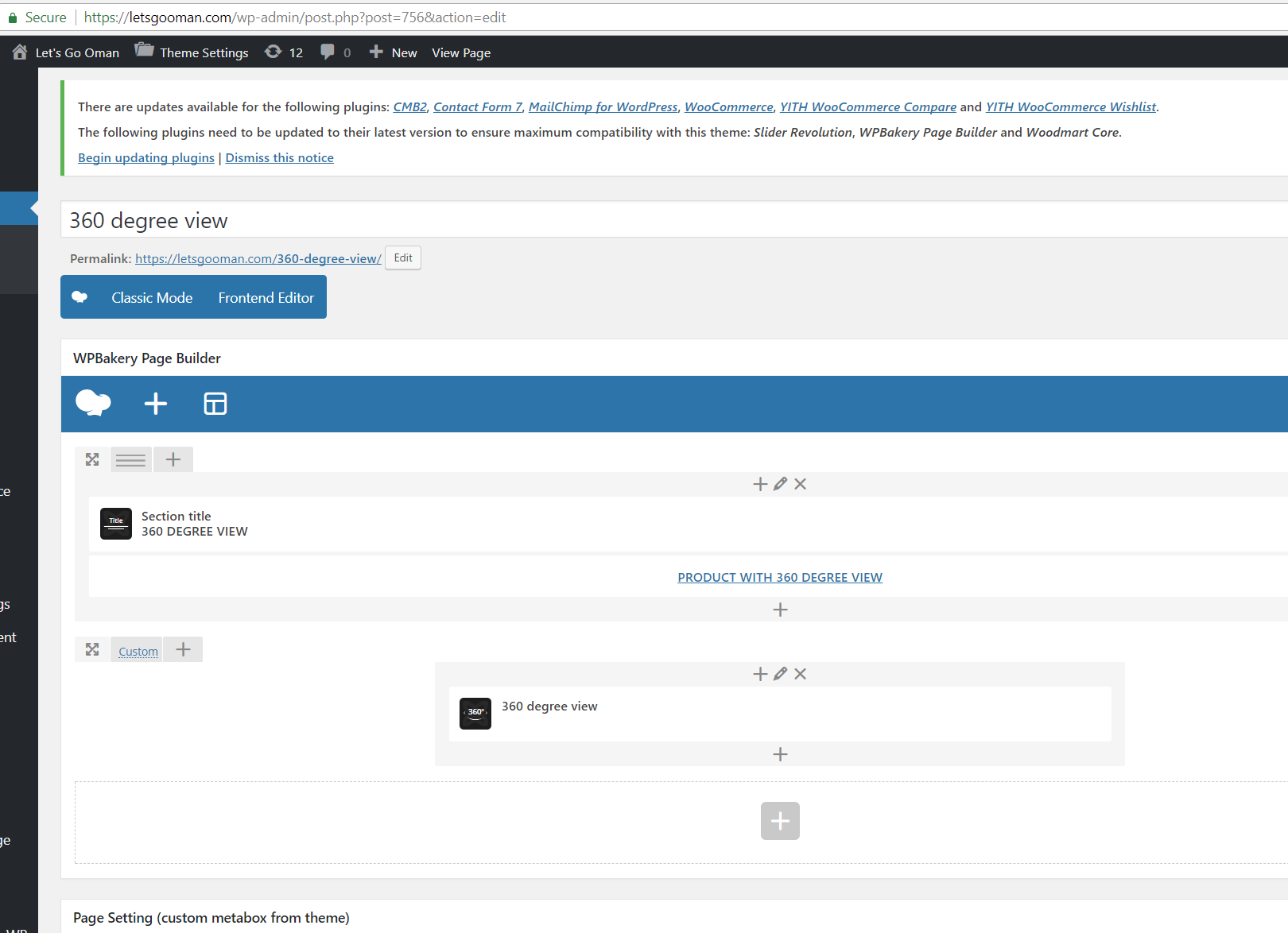Open CMB2 plugin update link

(x=410, y=107)
